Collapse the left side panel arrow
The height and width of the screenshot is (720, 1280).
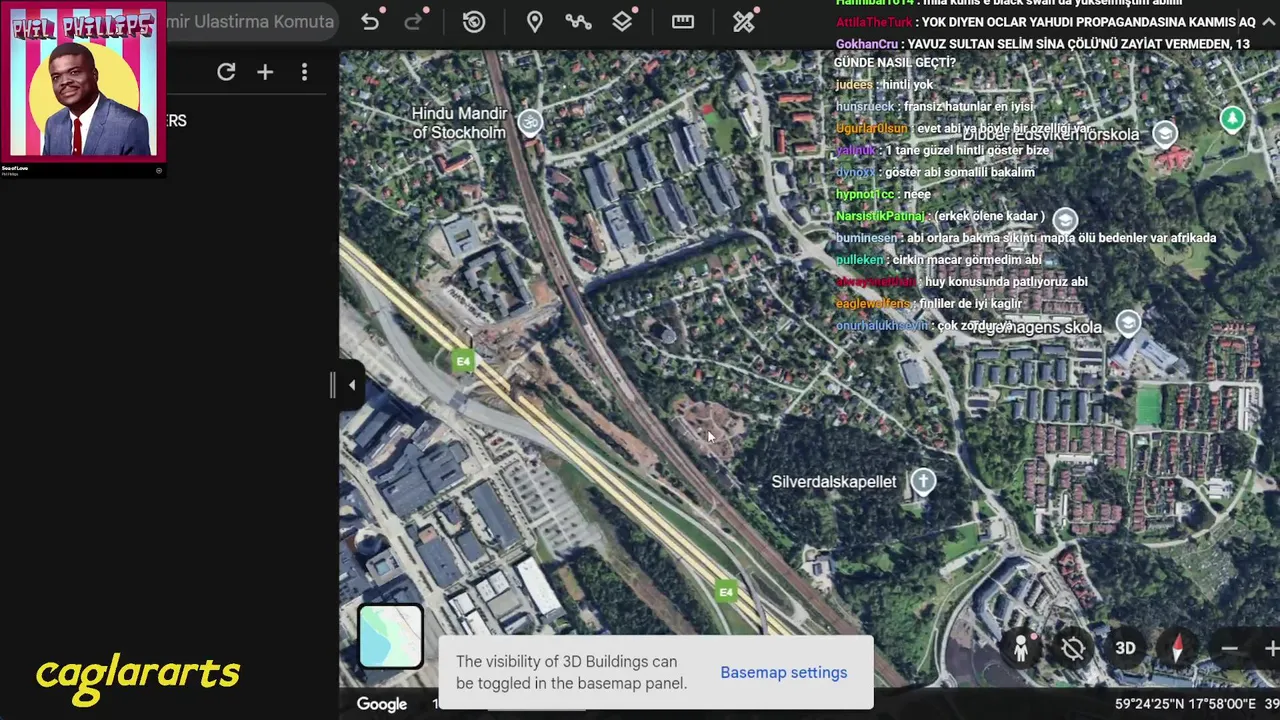351,385
